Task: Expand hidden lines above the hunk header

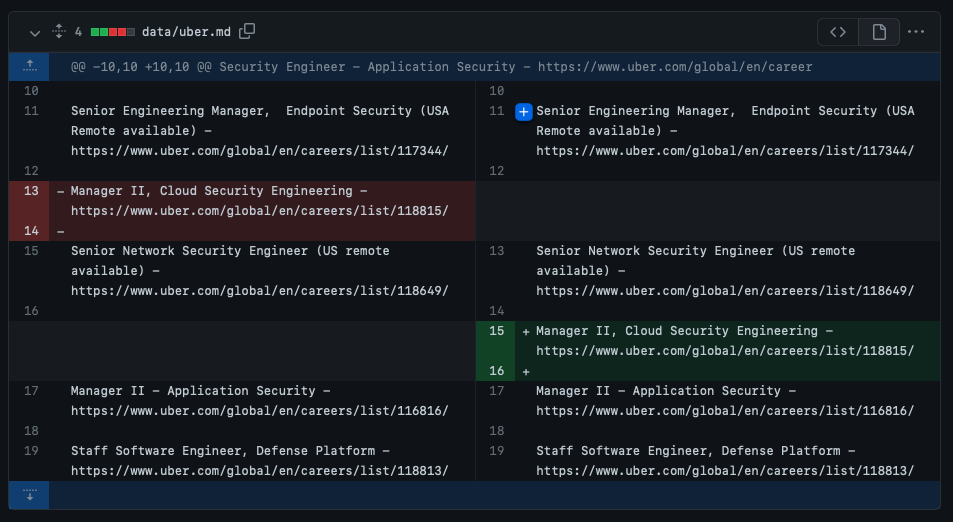Action: click(29, 67)
